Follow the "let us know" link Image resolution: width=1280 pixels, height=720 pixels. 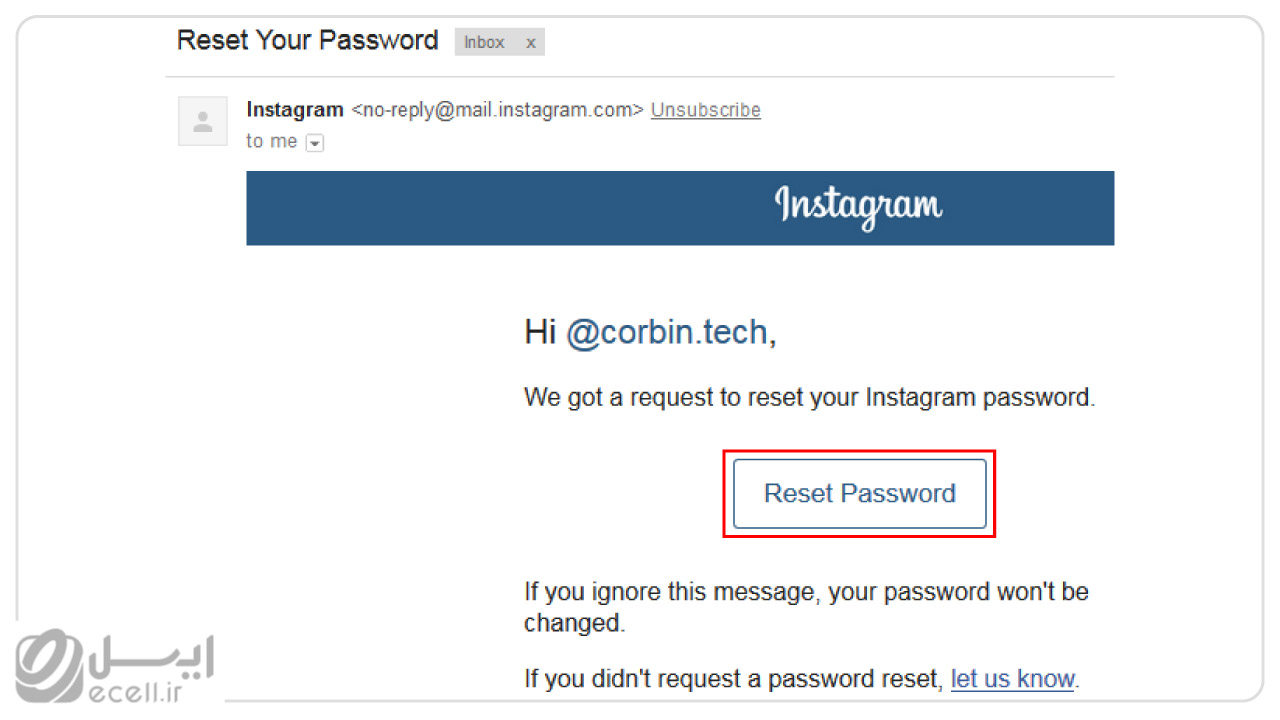(1012, 679)
